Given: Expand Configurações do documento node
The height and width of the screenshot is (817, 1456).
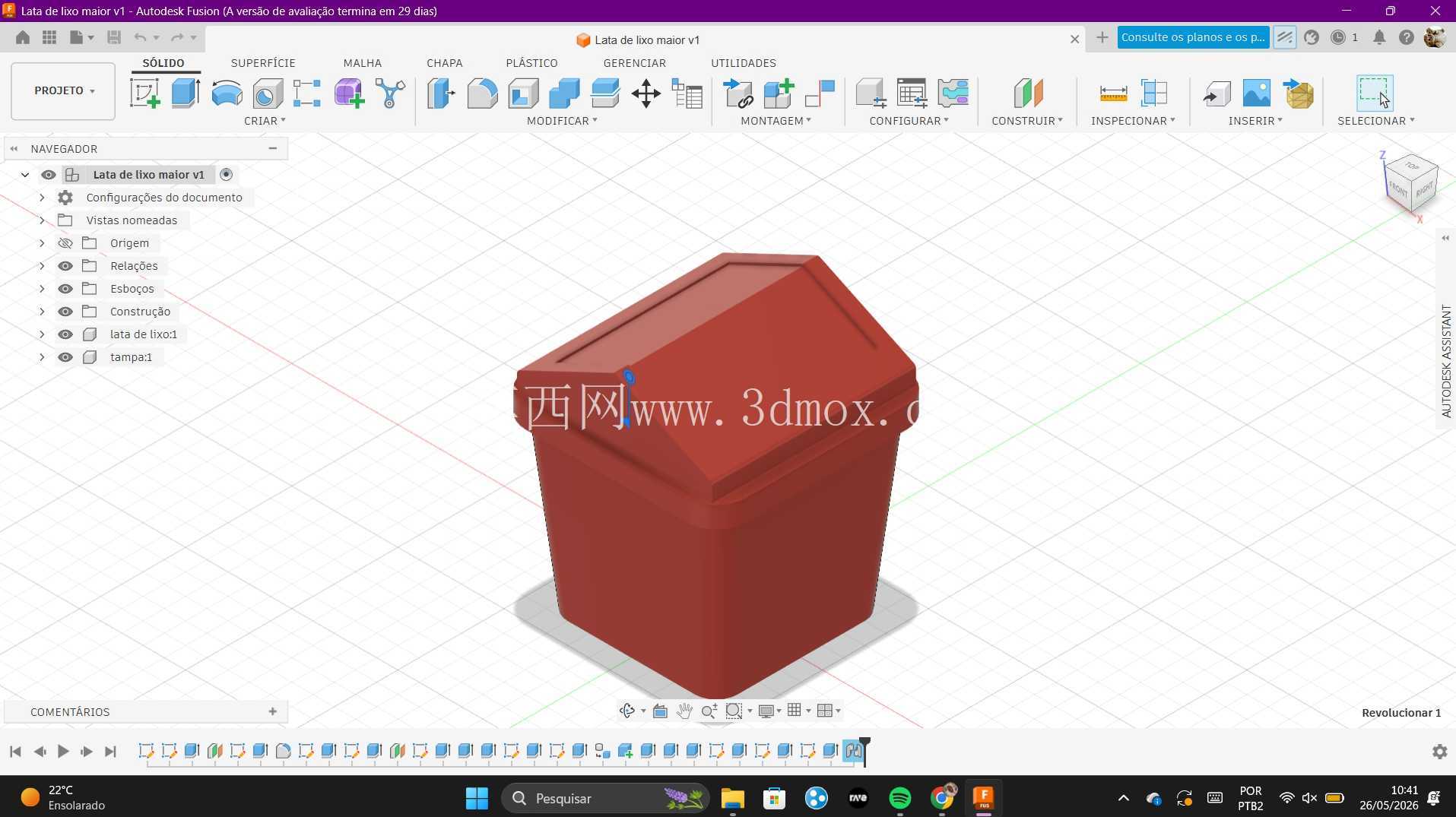Looking at the screenshot, I should click(42, 198).
